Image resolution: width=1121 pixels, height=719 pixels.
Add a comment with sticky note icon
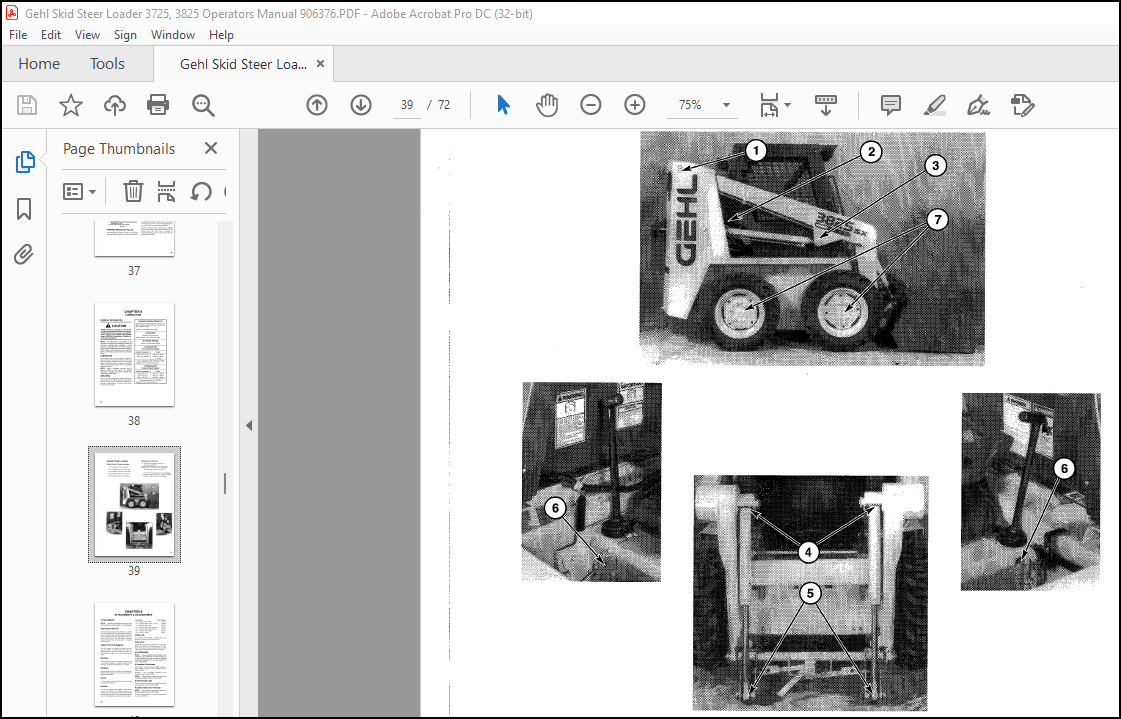(x=891, y=105)
